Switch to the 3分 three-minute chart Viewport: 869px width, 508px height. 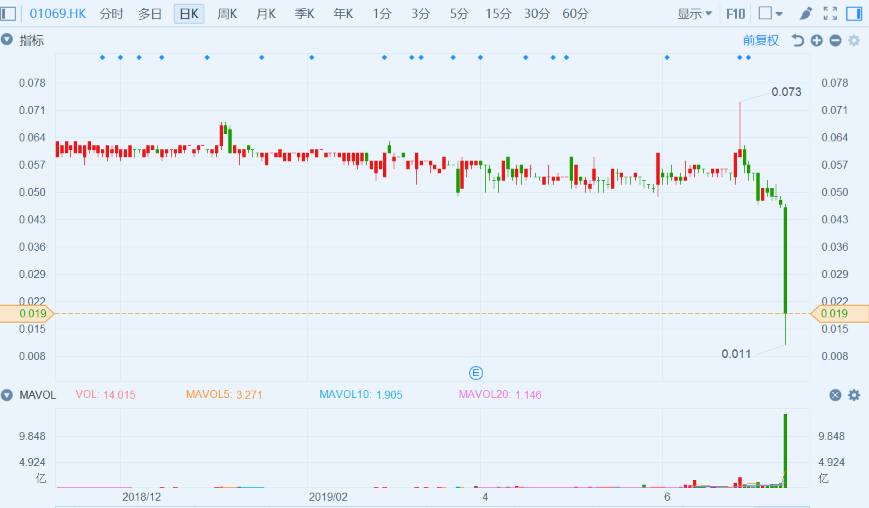click(421, 13)
